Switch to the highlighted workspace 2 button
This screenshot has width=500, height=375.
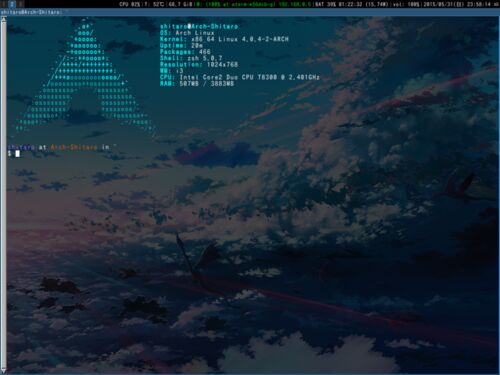pyautogui.click(x=12, y=4)
